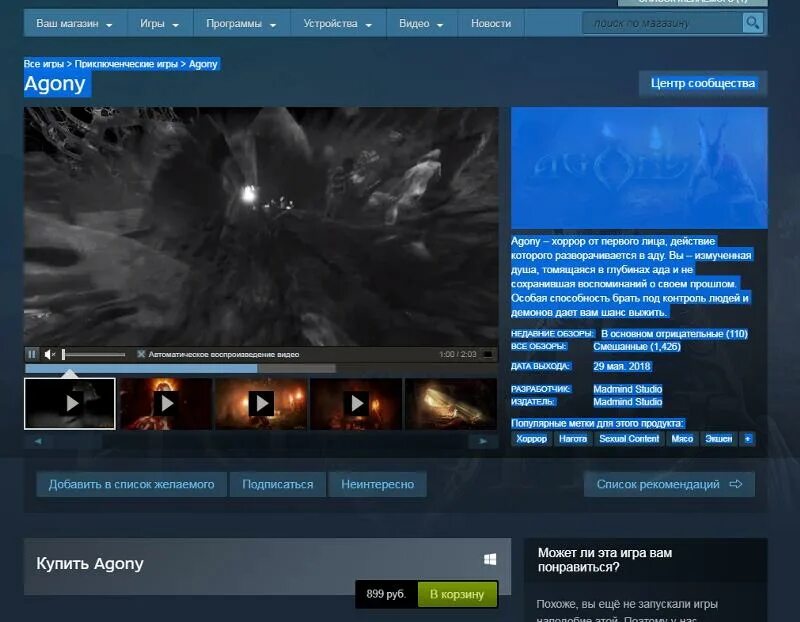Play the third trailer thumbnail
Screen dimensions: 800x622
pos(261,404)
